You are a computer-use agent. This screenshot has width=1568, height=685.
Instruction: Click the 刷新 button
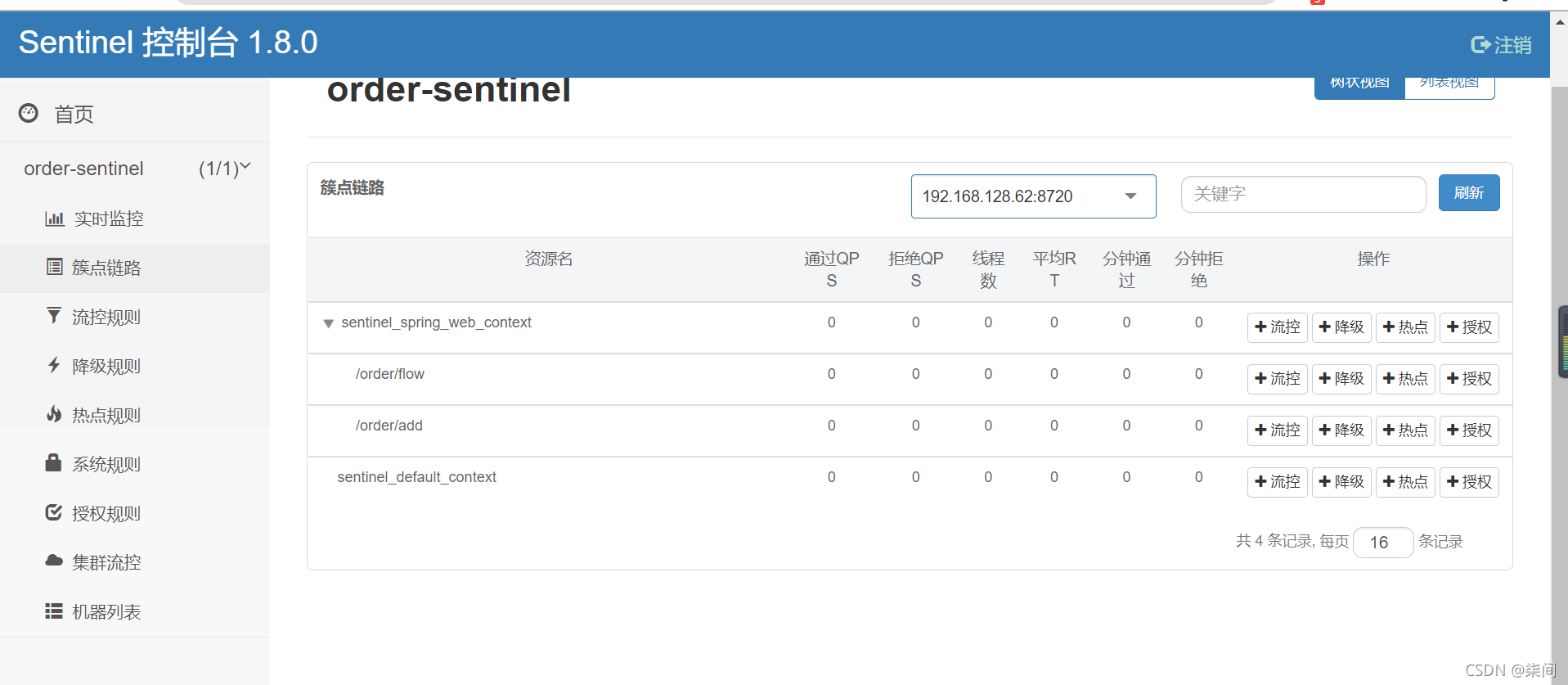1469,193
